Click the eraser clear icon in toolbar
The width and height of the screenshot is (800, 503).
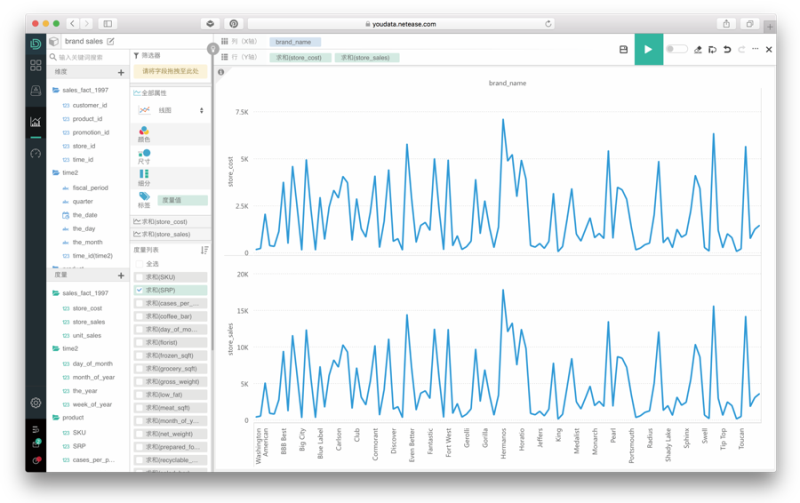click(x=697, y=49)
